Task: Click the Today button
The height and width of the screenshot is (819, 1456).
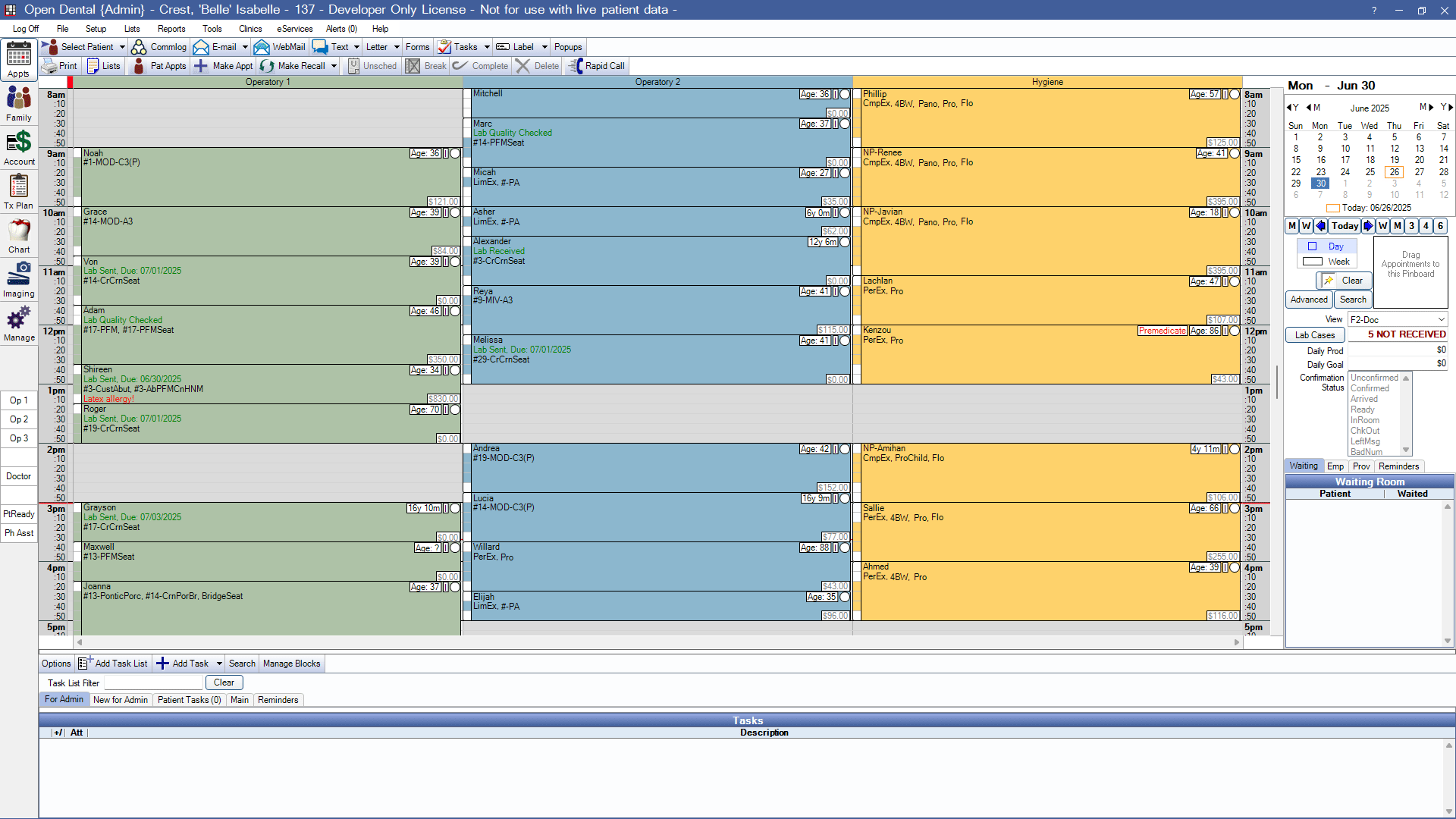Action: tap(1345, 226)
